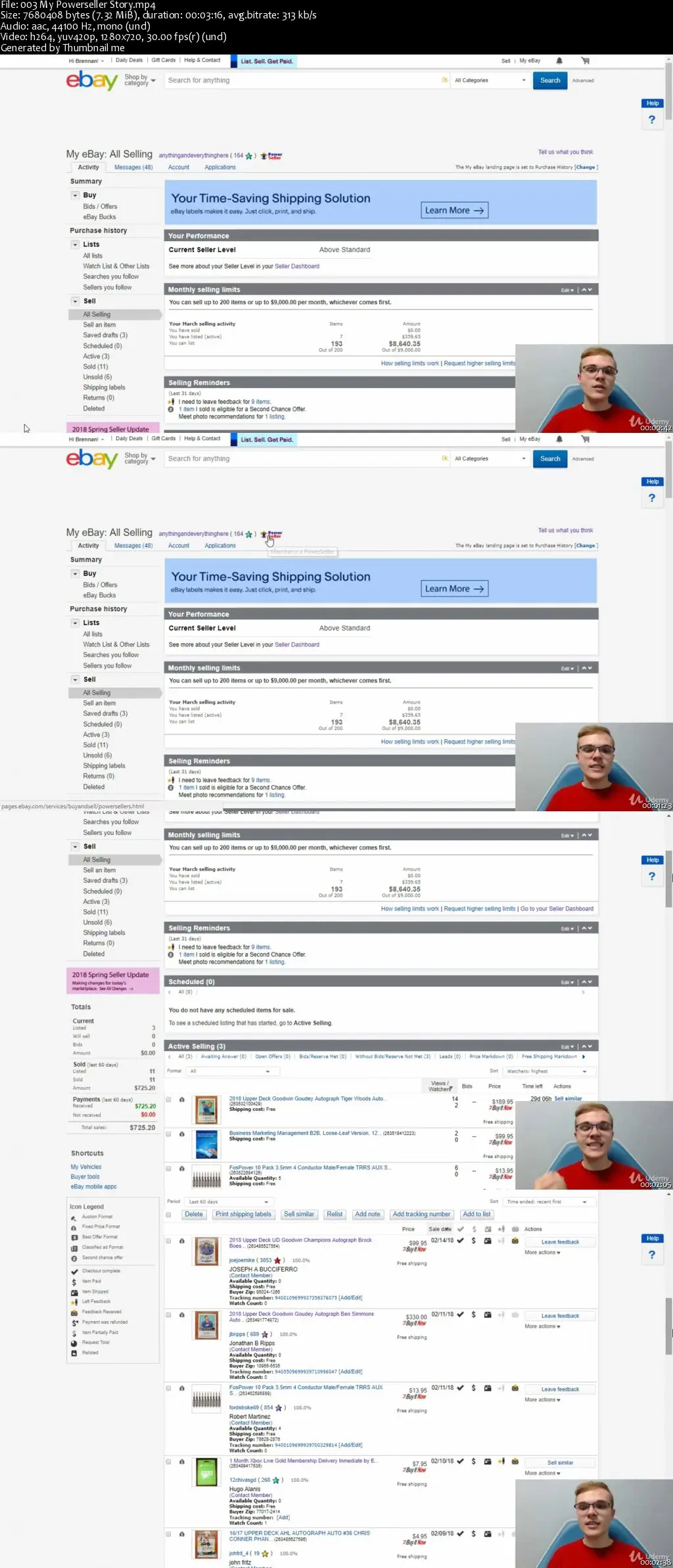Click the Relist button
This screenshot has width=673, height=1568.
point(335,1214)
